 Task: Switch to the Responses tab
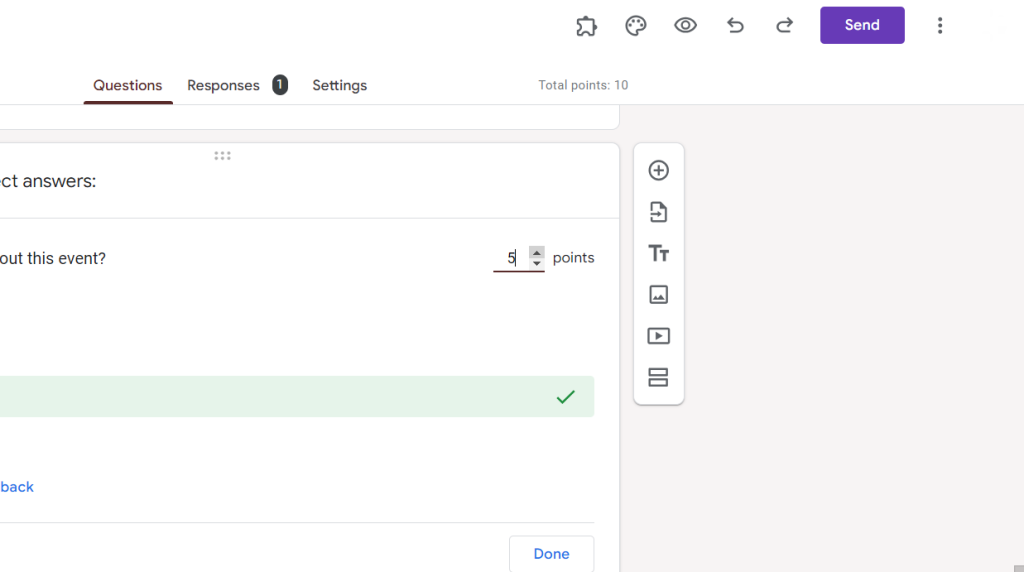click(223, 86)
